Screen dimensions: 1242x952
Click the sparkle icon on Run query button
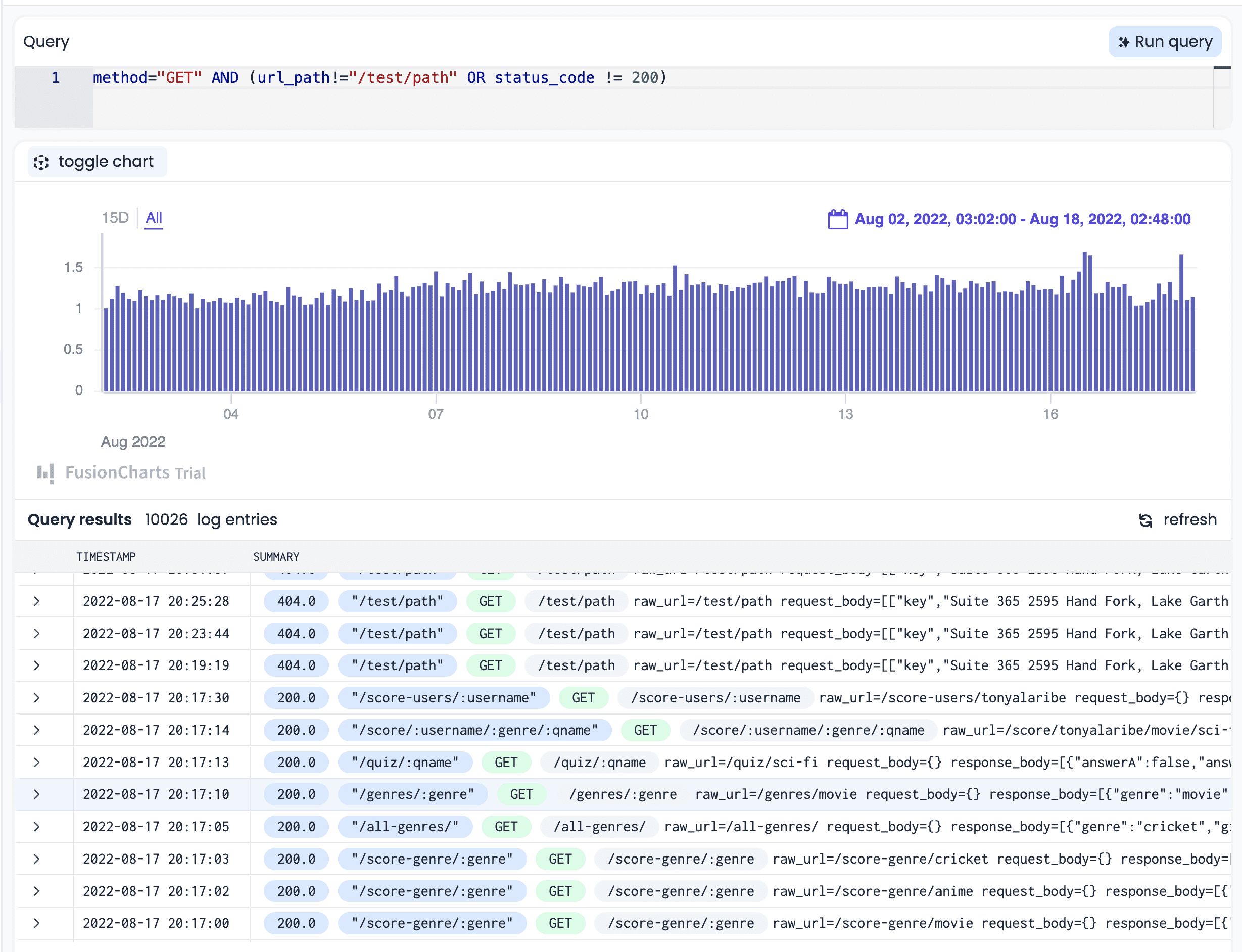(1124, 41)
